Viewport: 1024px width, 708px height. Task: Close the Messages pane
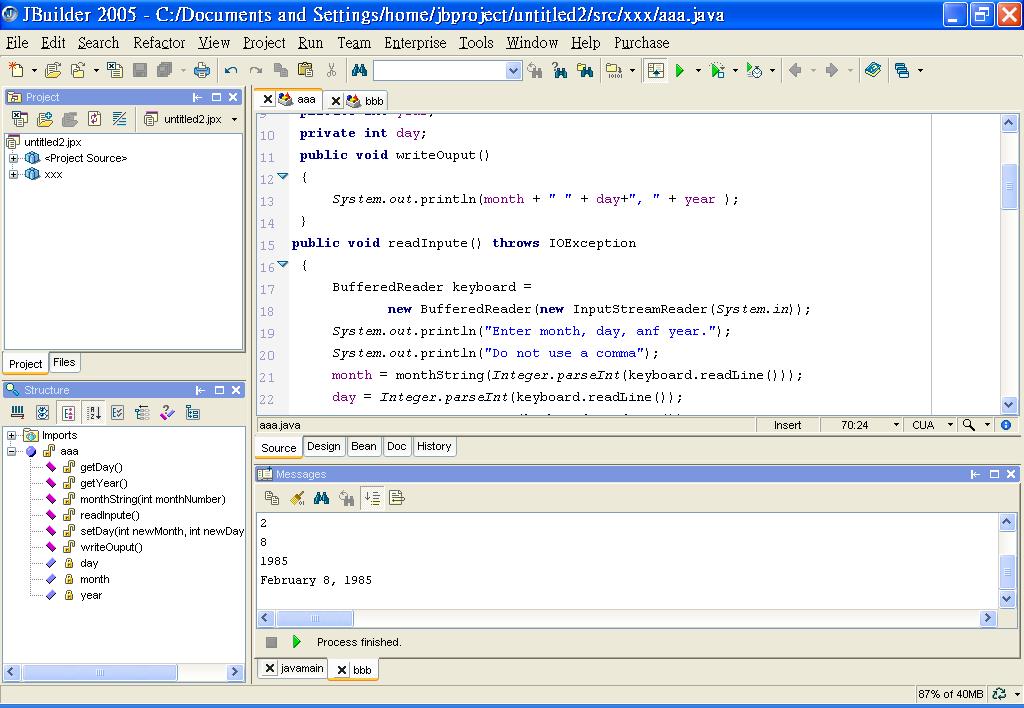click(1011, 474)
